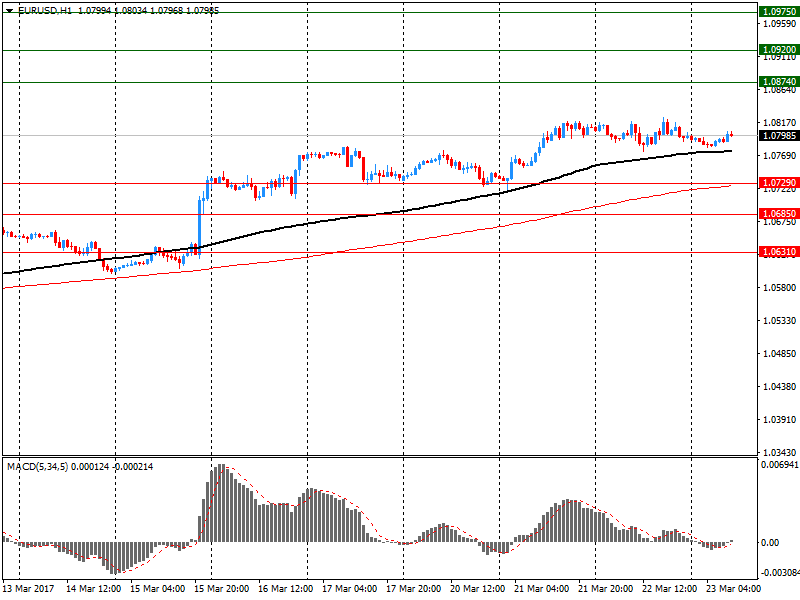
Task: Click the MACD scale value 0.006941
Action: [x=780, y=465]
